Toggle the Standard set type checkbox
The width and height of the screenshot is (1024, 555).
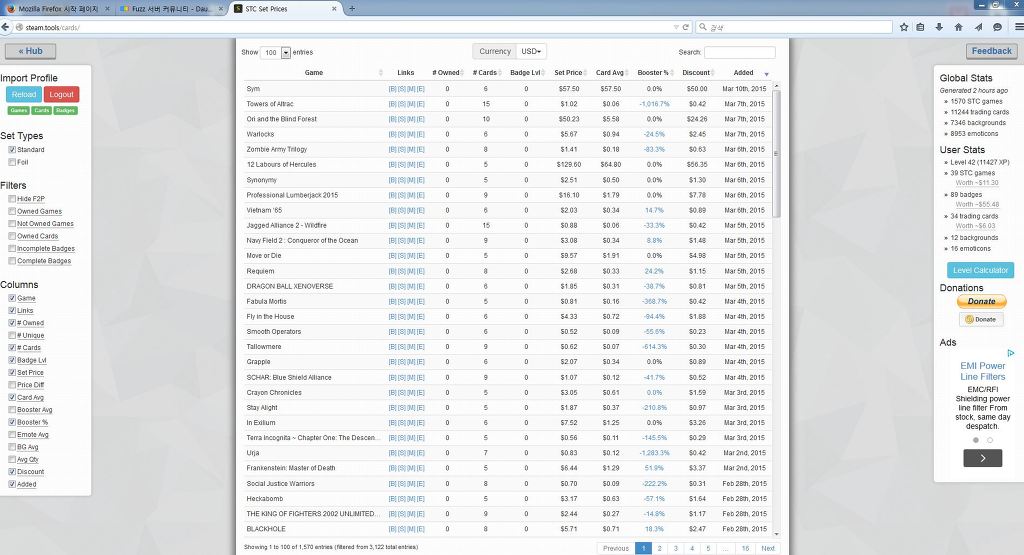[x=12, y=150]
